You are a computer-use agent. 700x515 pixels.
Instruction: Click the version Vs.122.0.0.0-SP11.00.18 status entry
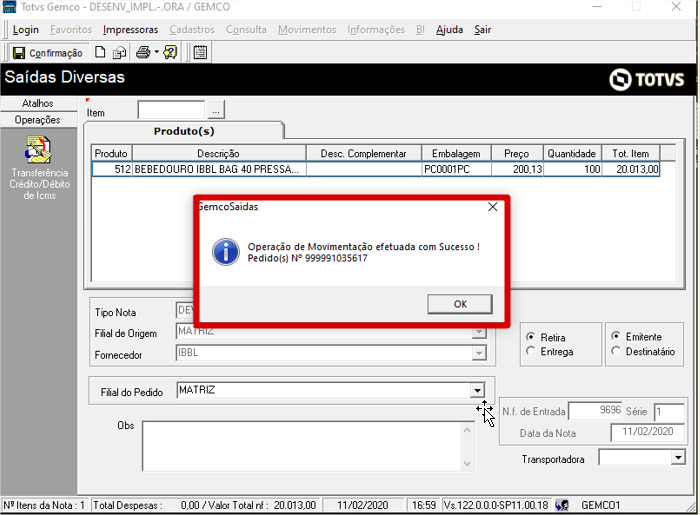click(x=496, y=505)
